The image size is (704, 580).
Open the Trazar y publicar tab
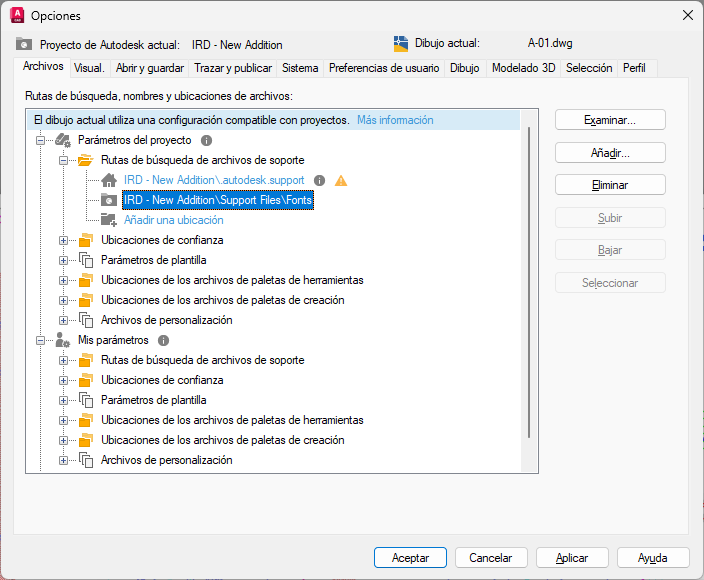(x=233, y=68)
